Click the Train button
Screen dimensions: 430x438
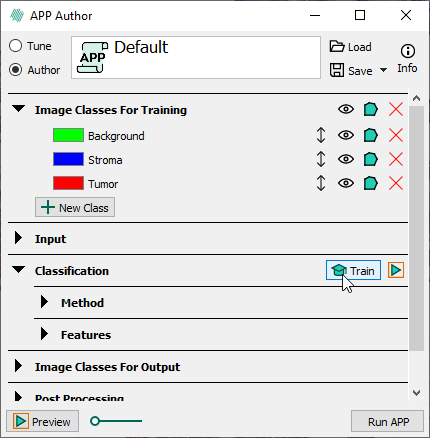click(353, 270)
